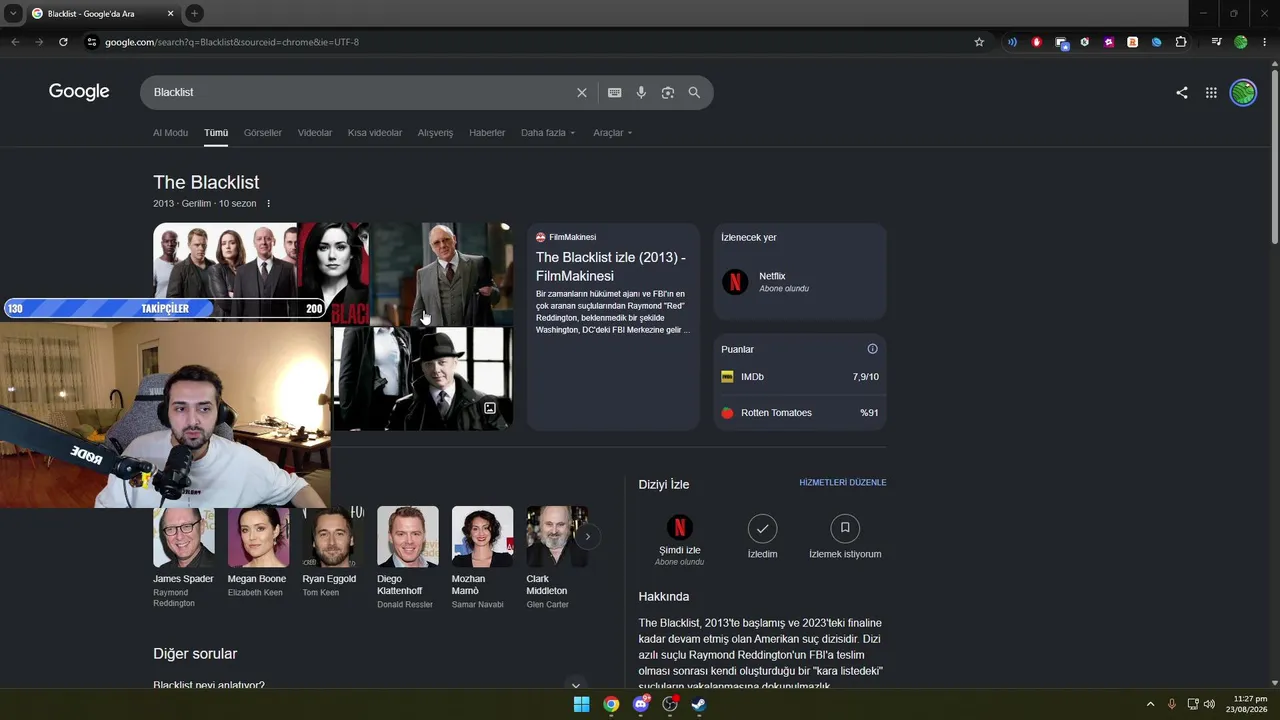Show hidden icons in the system tray

click(1150, 704)
